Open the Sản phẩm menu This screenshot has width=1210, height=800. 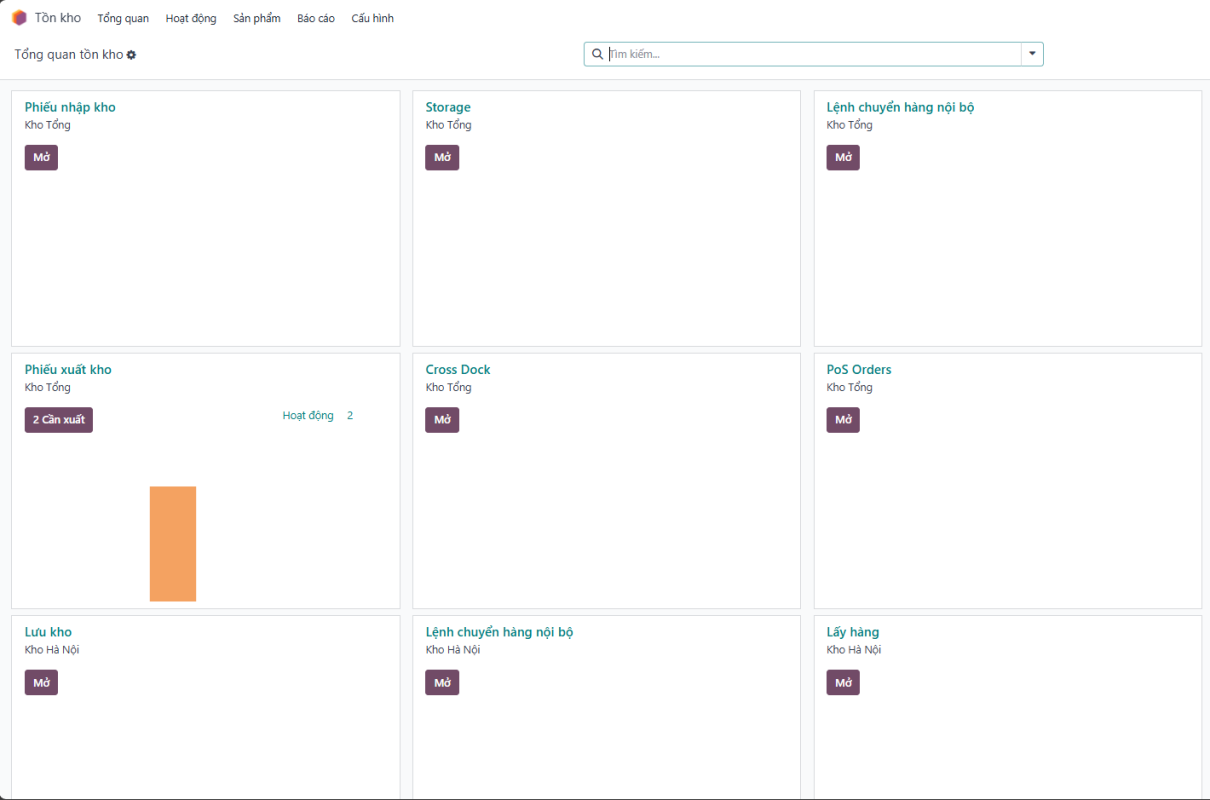(257, 18)
